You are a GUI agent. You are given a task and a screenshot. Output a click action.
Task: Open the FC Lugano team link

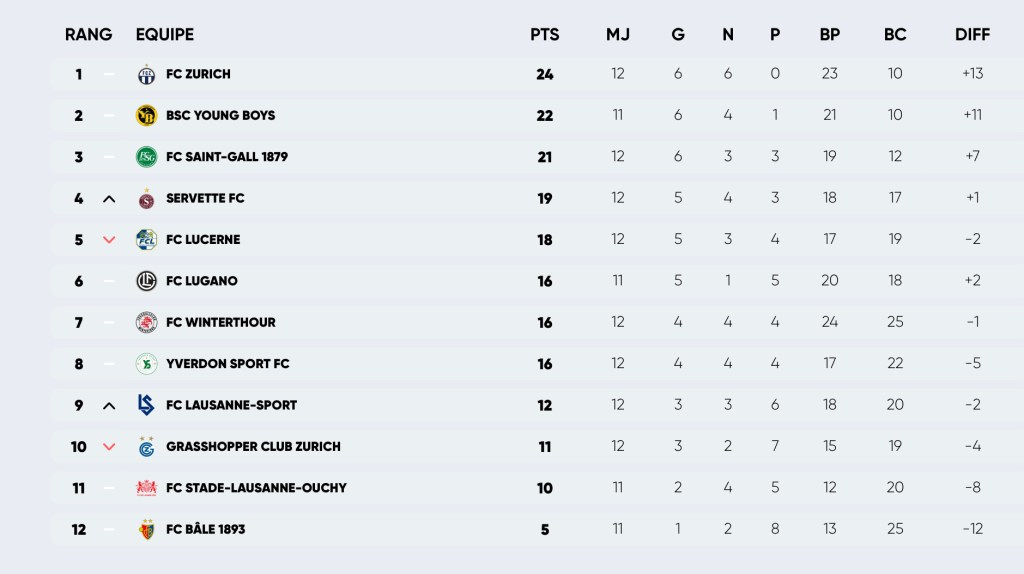click(202, 281)
